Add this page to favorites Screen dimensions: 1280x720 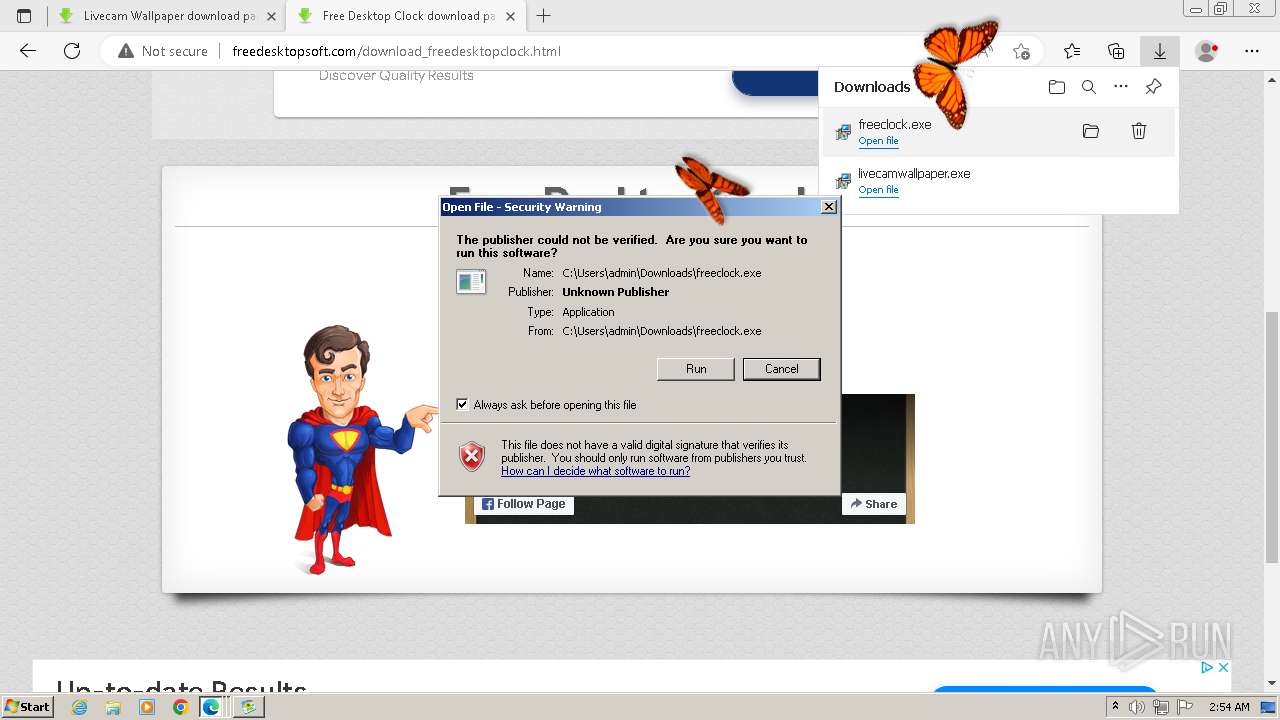tap(1021, 51)
